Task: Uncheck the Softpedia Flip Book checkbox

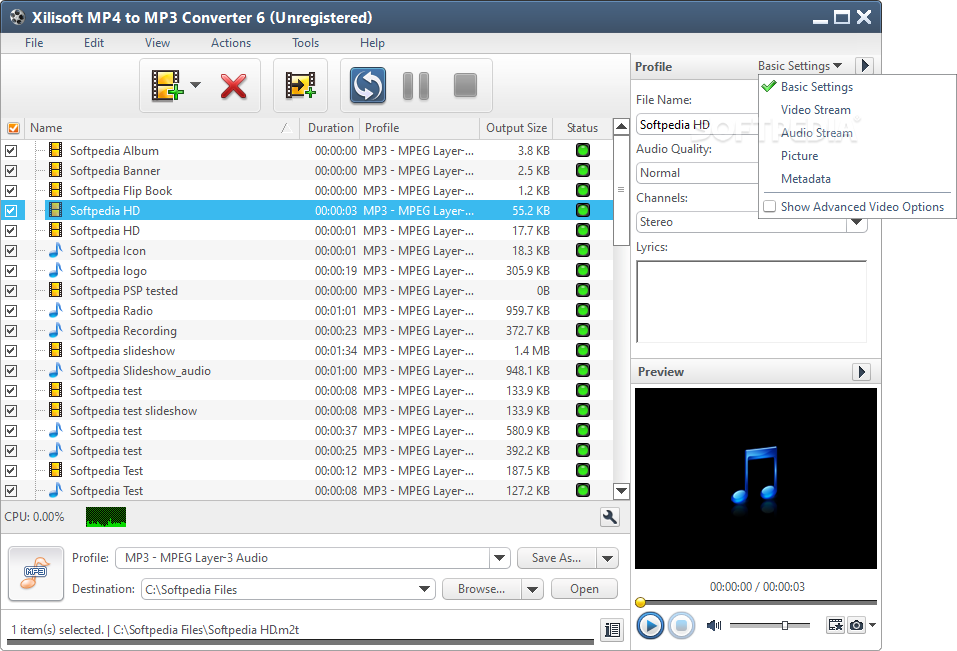Action: 11,191
